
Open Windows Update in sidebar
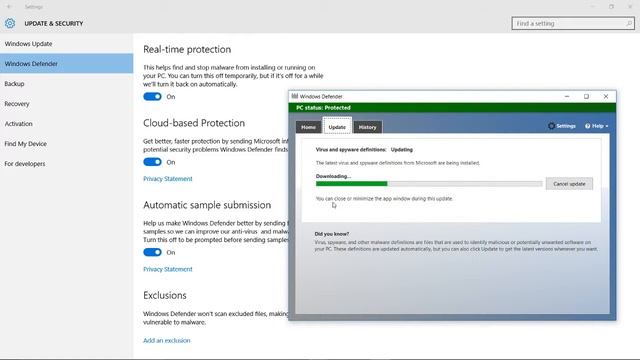coord(67,44)
